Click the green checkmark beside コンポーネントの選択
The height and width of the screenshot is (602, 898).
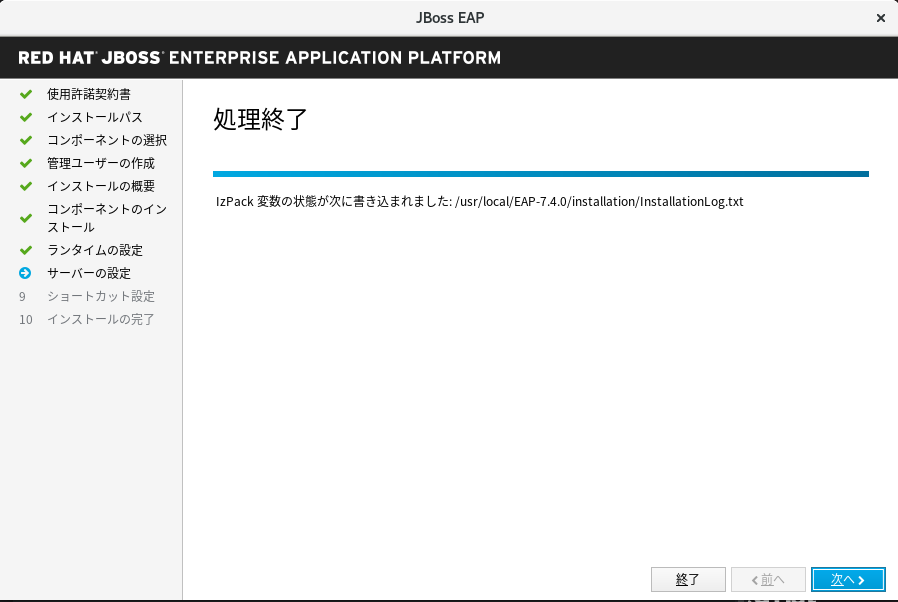point(26,140)
